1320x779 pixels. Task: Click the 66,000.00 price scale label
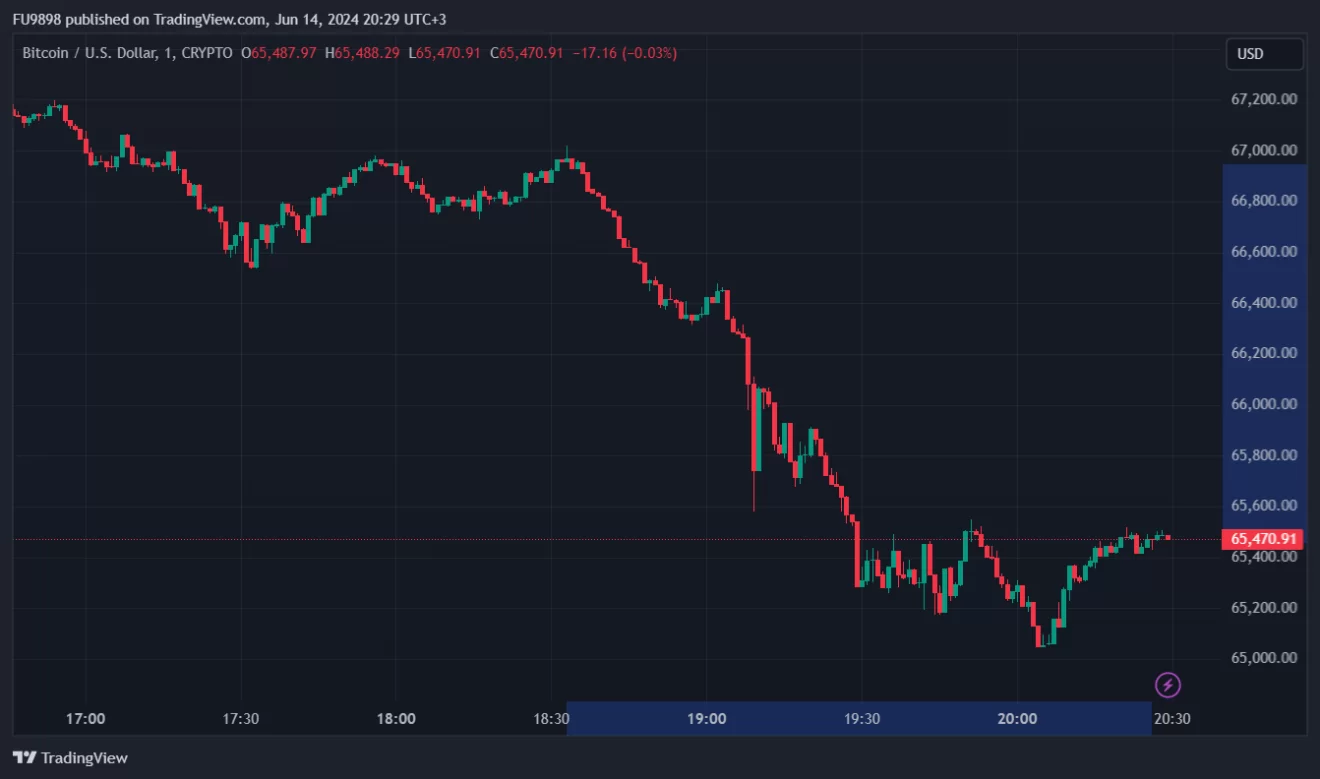(x=1264, y=404)
